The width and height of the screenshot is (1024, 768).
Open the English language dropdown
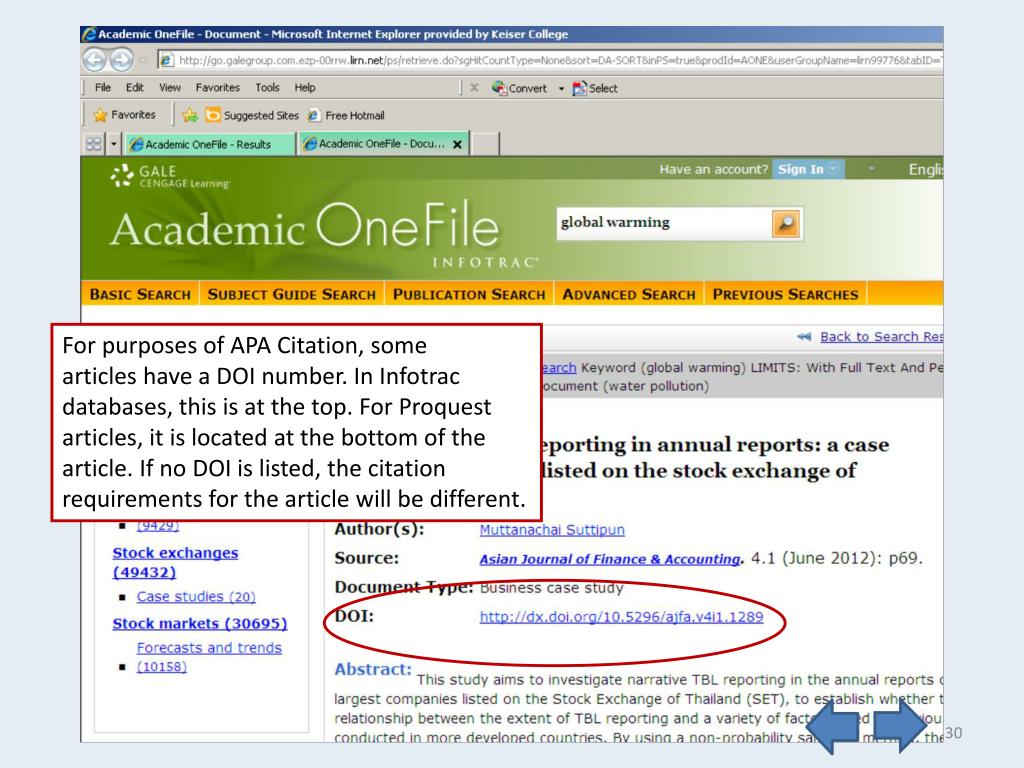[925, 170]
